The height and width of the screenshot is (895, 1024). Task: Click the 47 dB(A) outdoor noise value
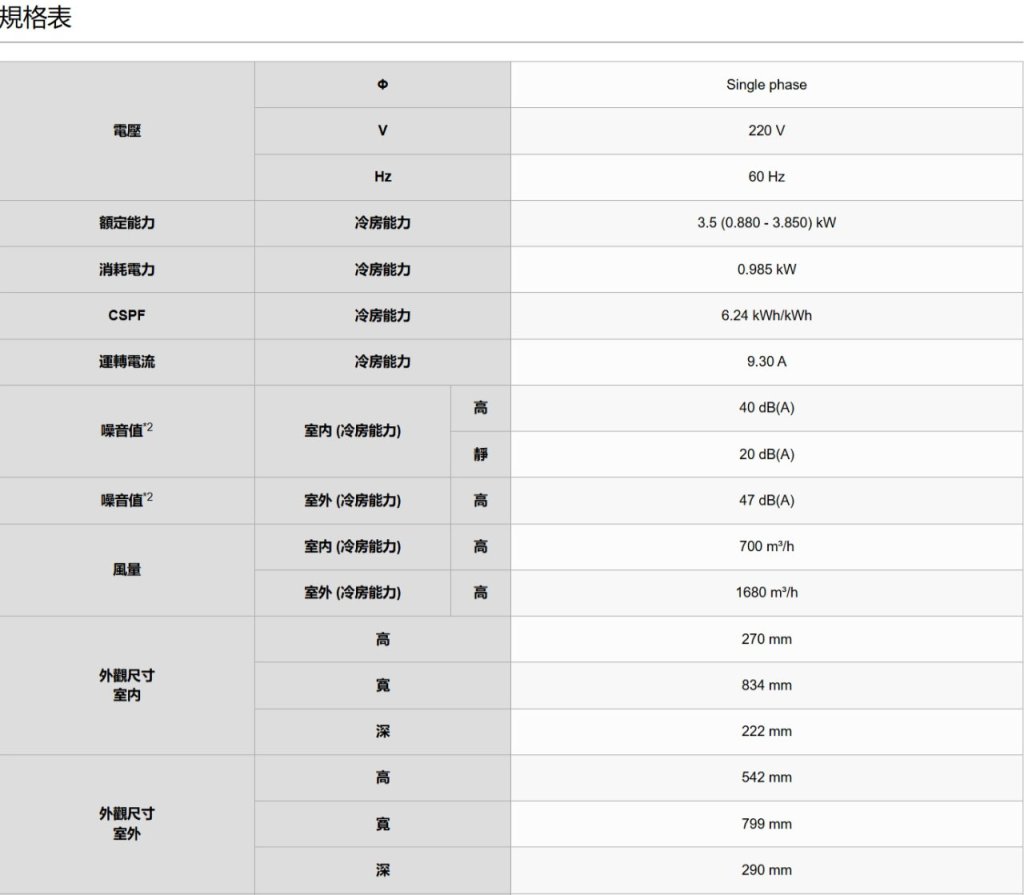(766, 500)
